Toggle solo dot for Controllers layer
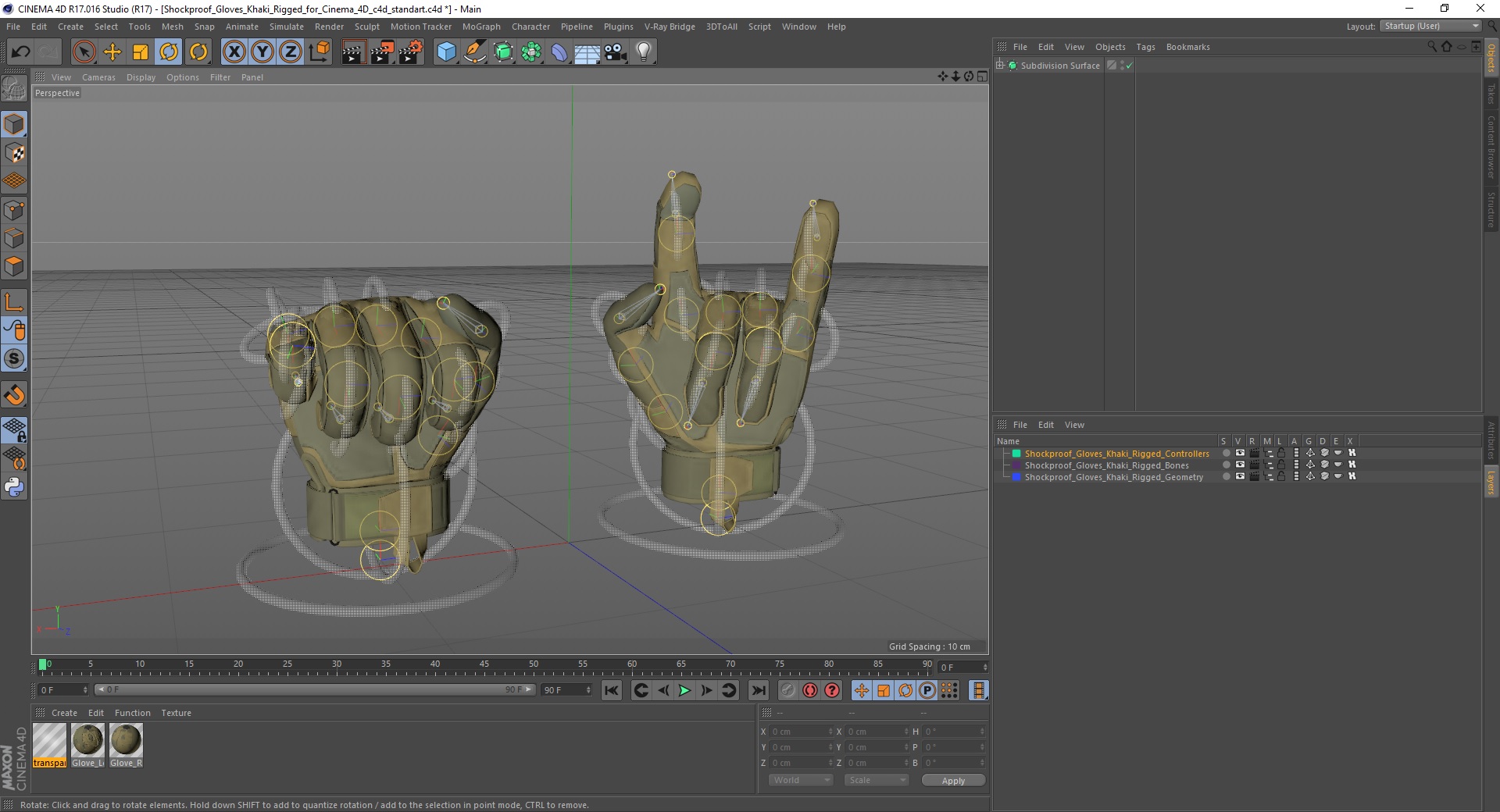This screenshot has width=1500, height=812. [1226, 453]
